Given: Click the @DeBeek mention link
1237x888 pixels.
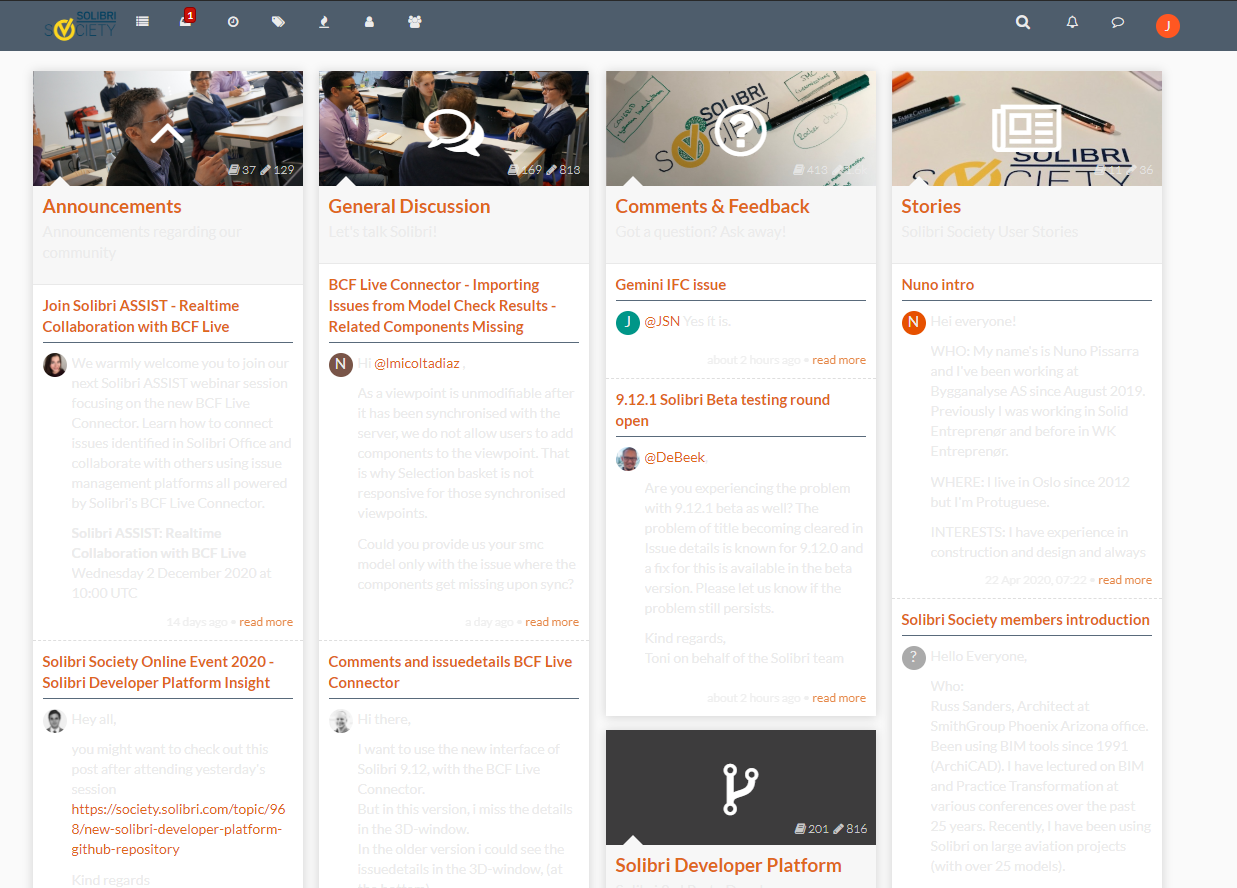Looking at the screenshot, I should coord(675,458).
